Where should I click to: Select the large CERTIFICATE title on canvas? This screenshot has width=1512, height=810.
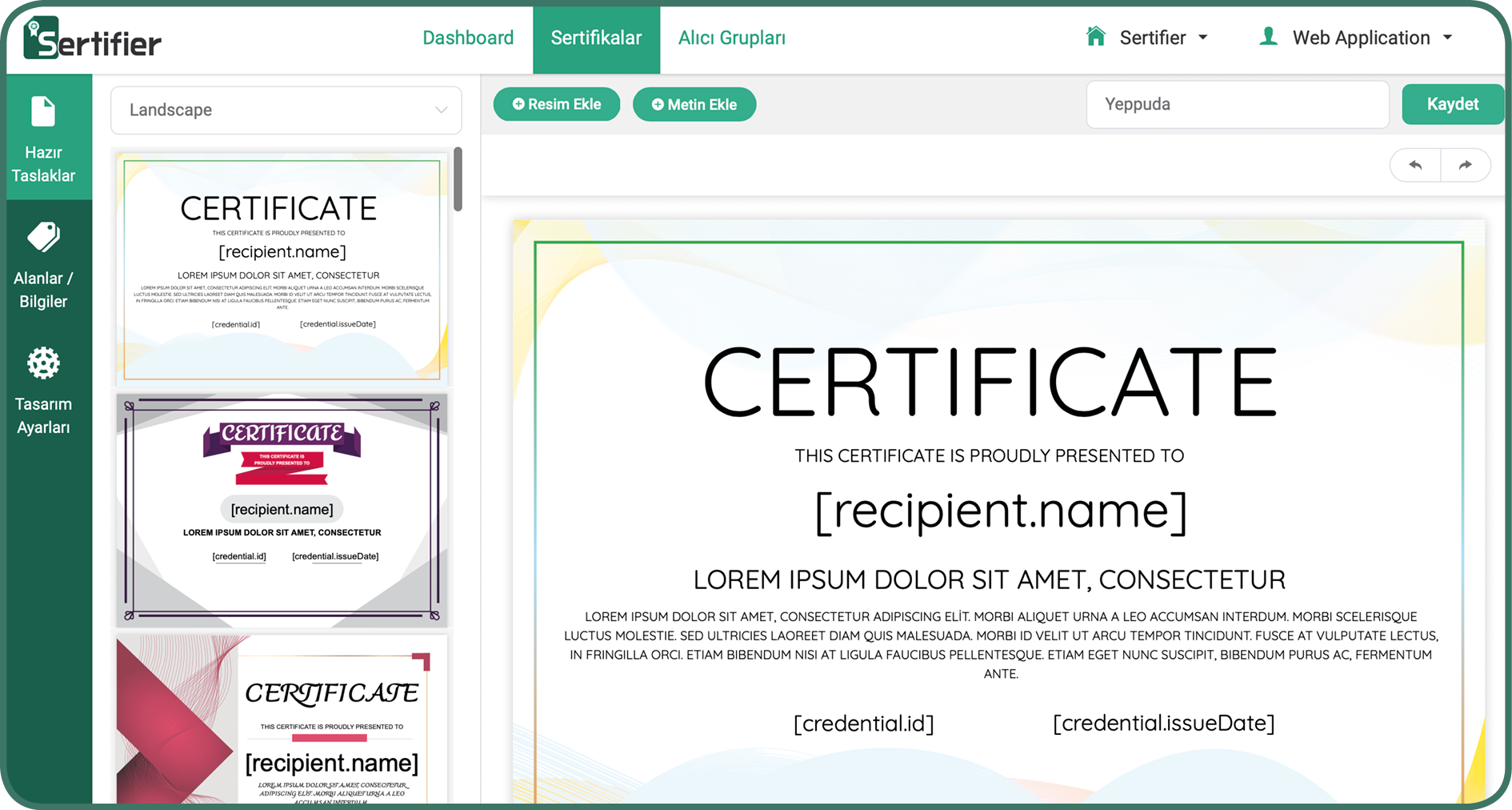pyautogui.click(x=990, y=383)
